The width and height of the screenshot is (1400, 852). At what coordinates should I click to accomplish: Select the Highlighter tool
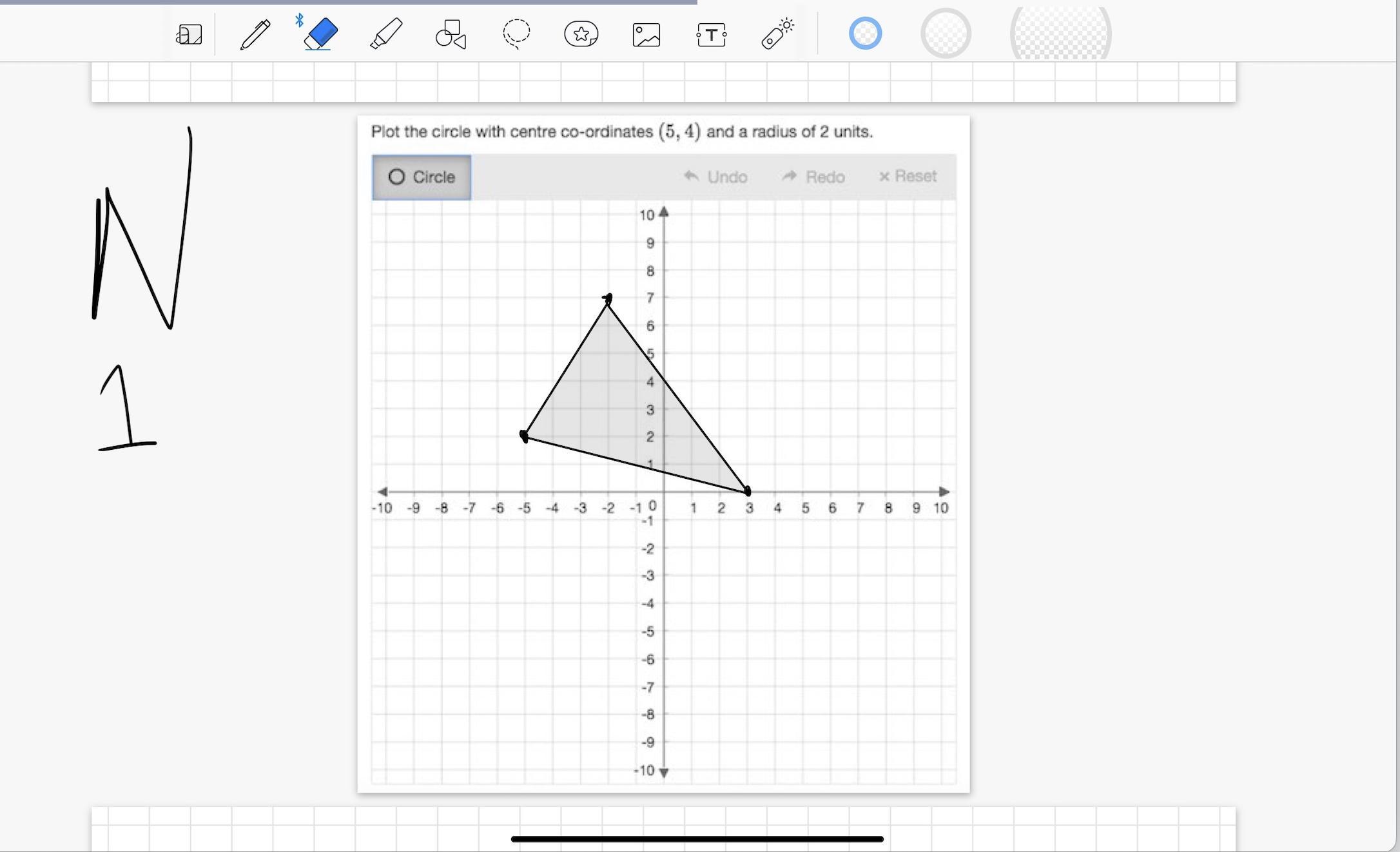(x=386, y=34)
